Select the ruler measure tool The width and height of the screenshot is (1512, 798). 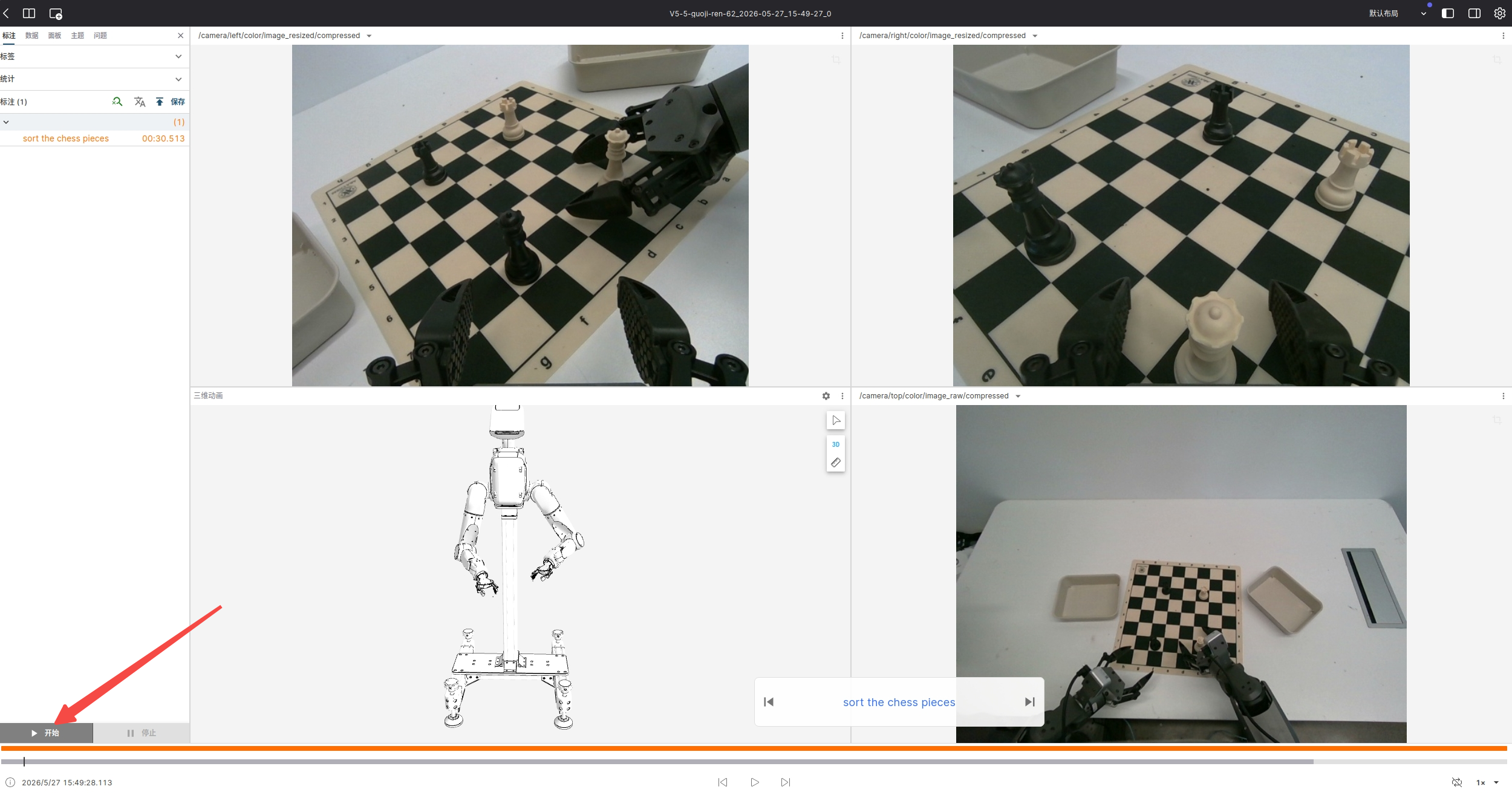point(836,462)
